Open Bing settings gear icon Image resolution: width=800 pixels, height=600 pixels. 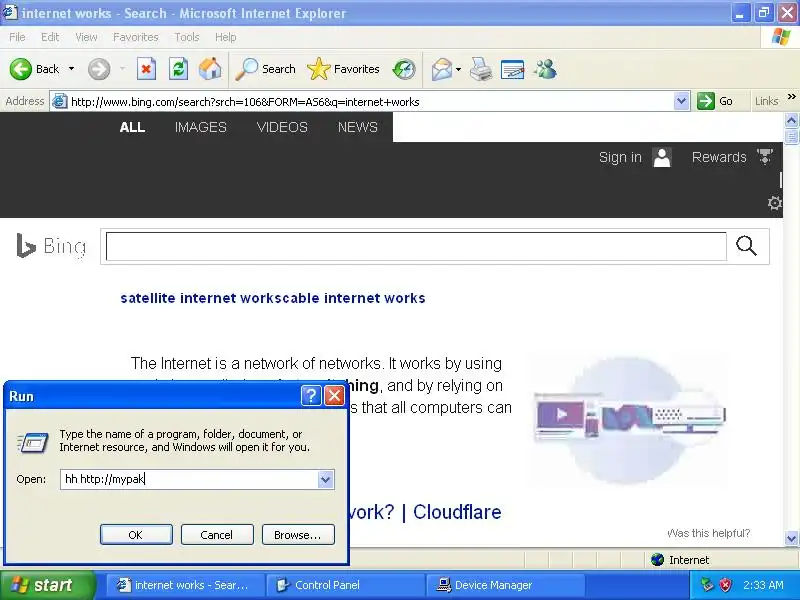[774, 203]
